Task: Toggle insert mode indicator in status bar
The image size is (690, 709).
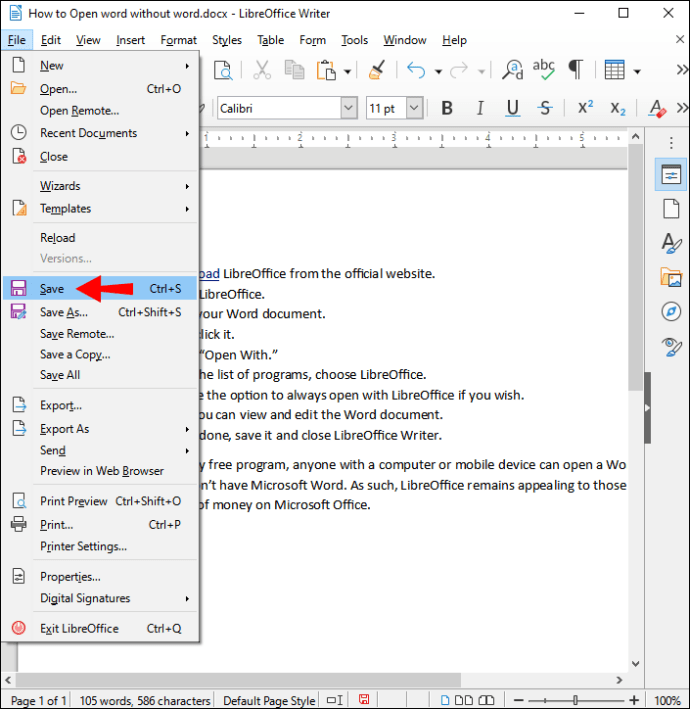Action: coord(335,700)
